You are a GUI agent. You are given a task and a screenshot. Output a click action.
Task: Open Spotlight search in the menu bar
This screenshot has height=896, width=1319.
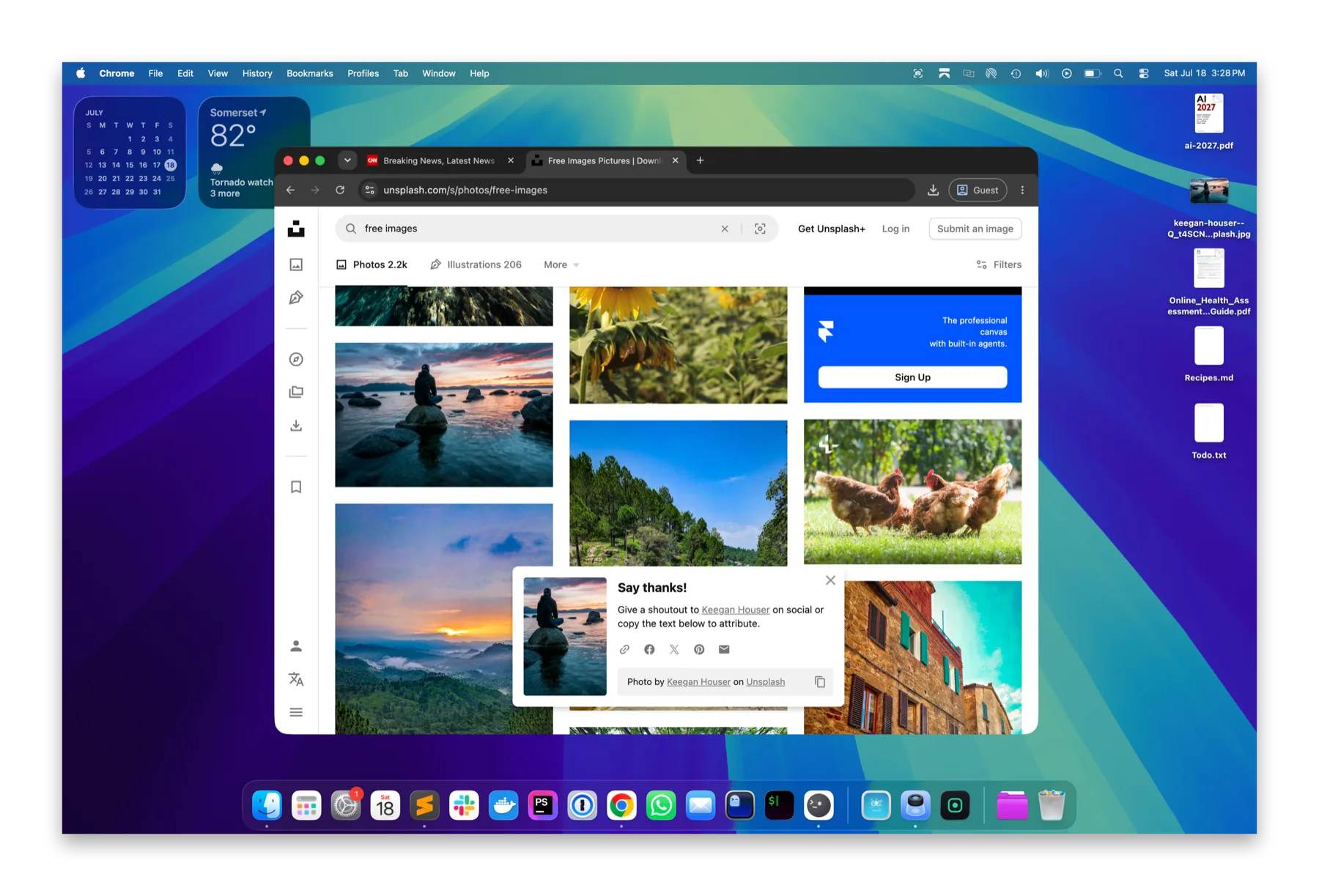(1118, 73)
